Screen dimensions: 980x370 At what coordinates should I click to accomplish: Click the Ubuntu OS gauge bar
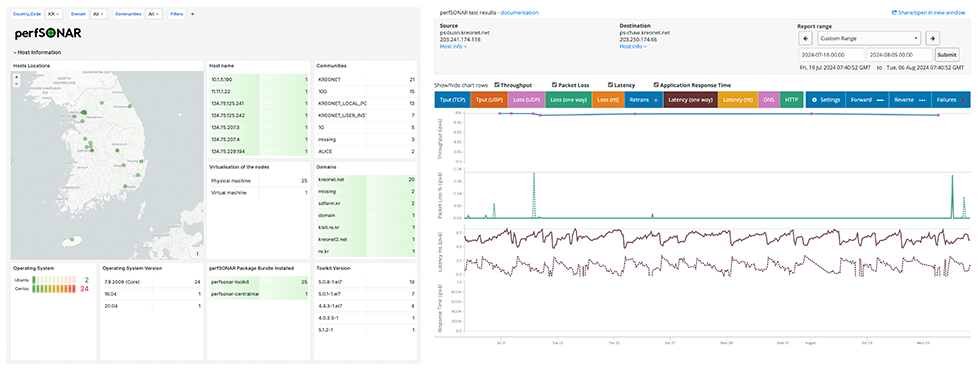54,281
